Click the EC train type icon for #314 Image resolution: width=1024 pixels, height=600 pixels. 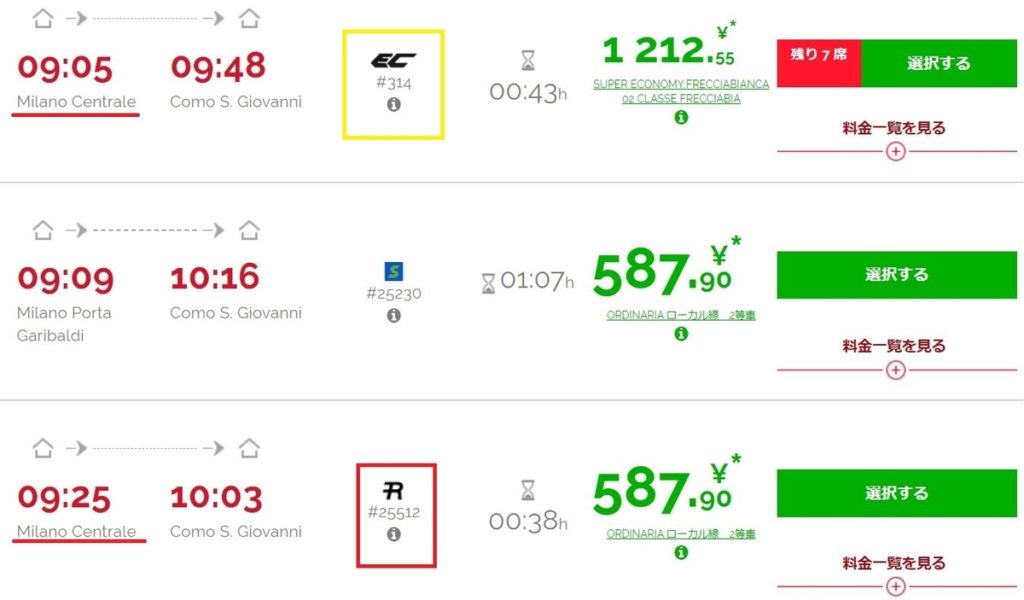click(x=393, y=61)
